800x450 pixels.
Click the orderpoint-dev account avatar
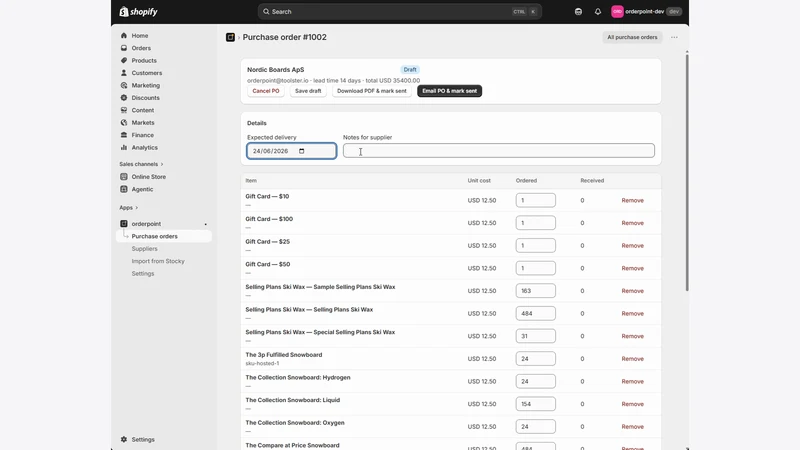pyautogui.click(x=617, y=11)
